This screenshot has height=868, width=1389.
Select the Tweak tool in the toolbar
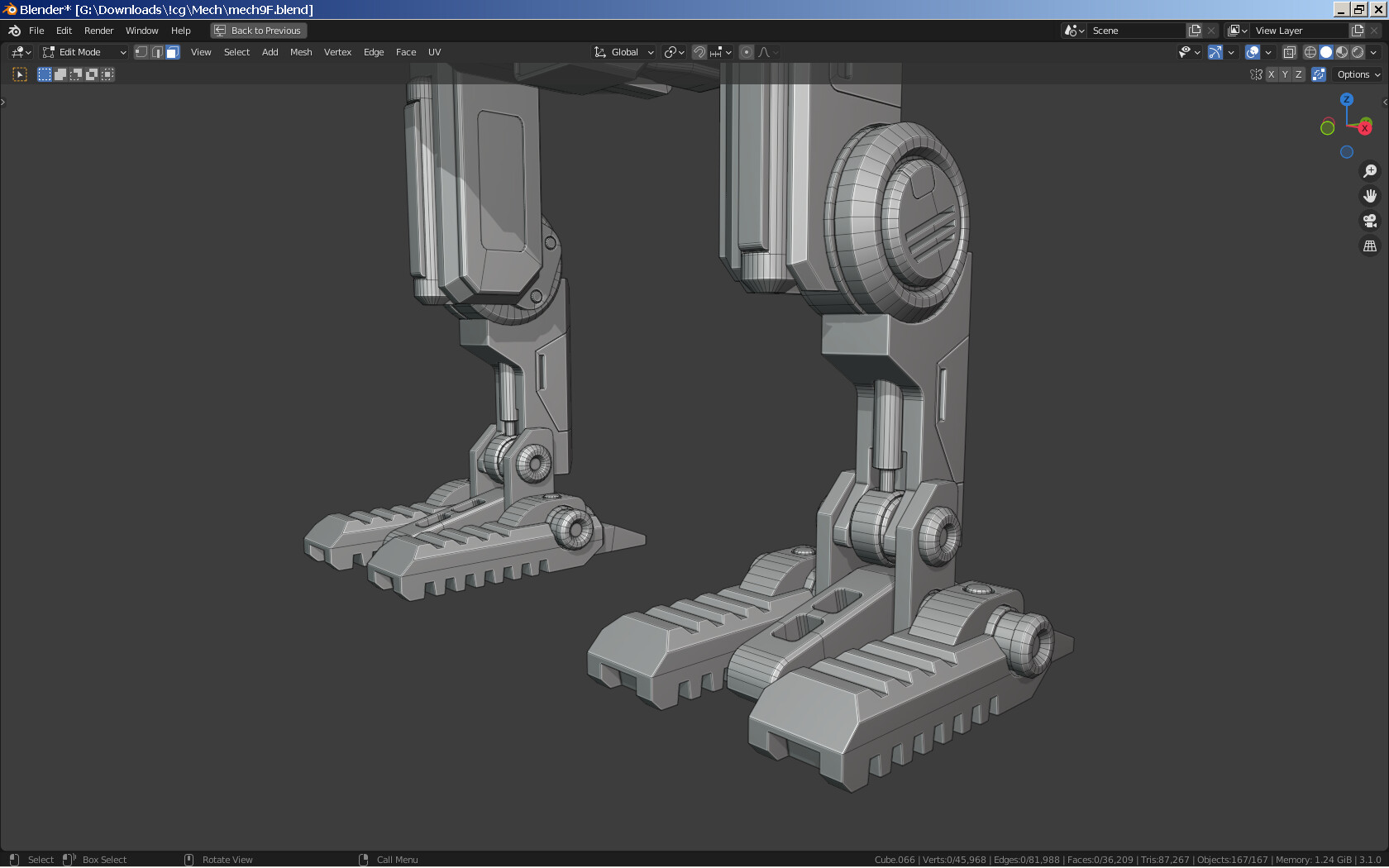[x=19, y=74]
